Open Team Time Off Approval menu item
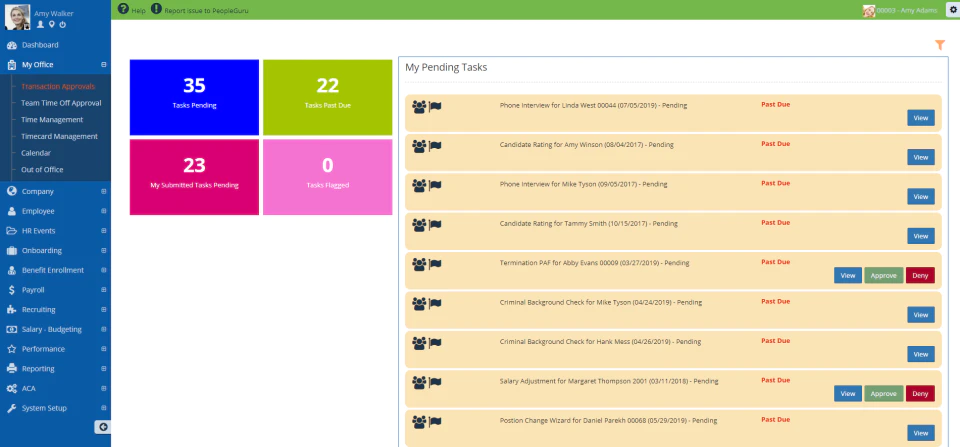The image size is (960, 447). tap(61, 103)
